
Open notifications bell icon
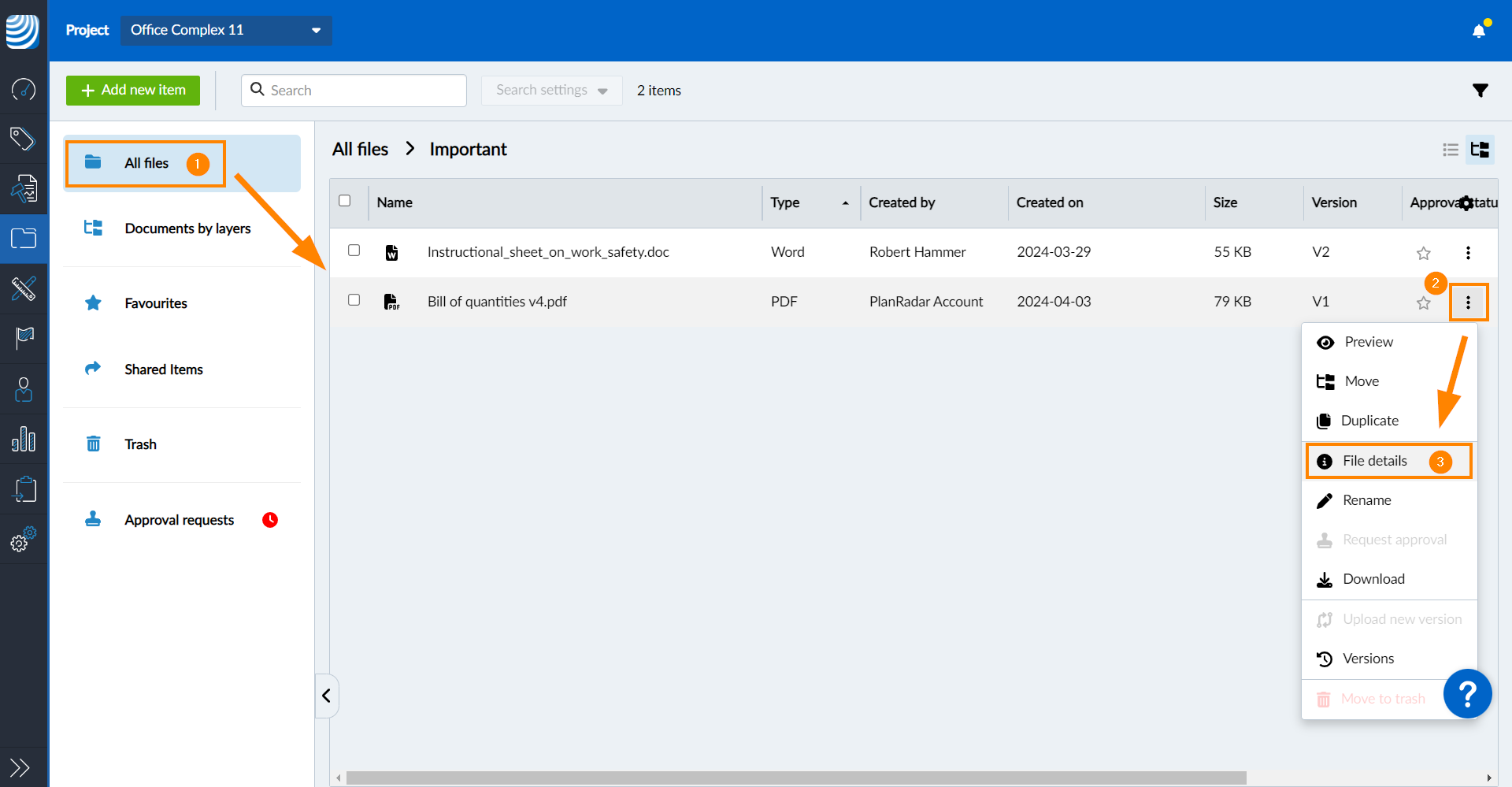point(1480,30)
